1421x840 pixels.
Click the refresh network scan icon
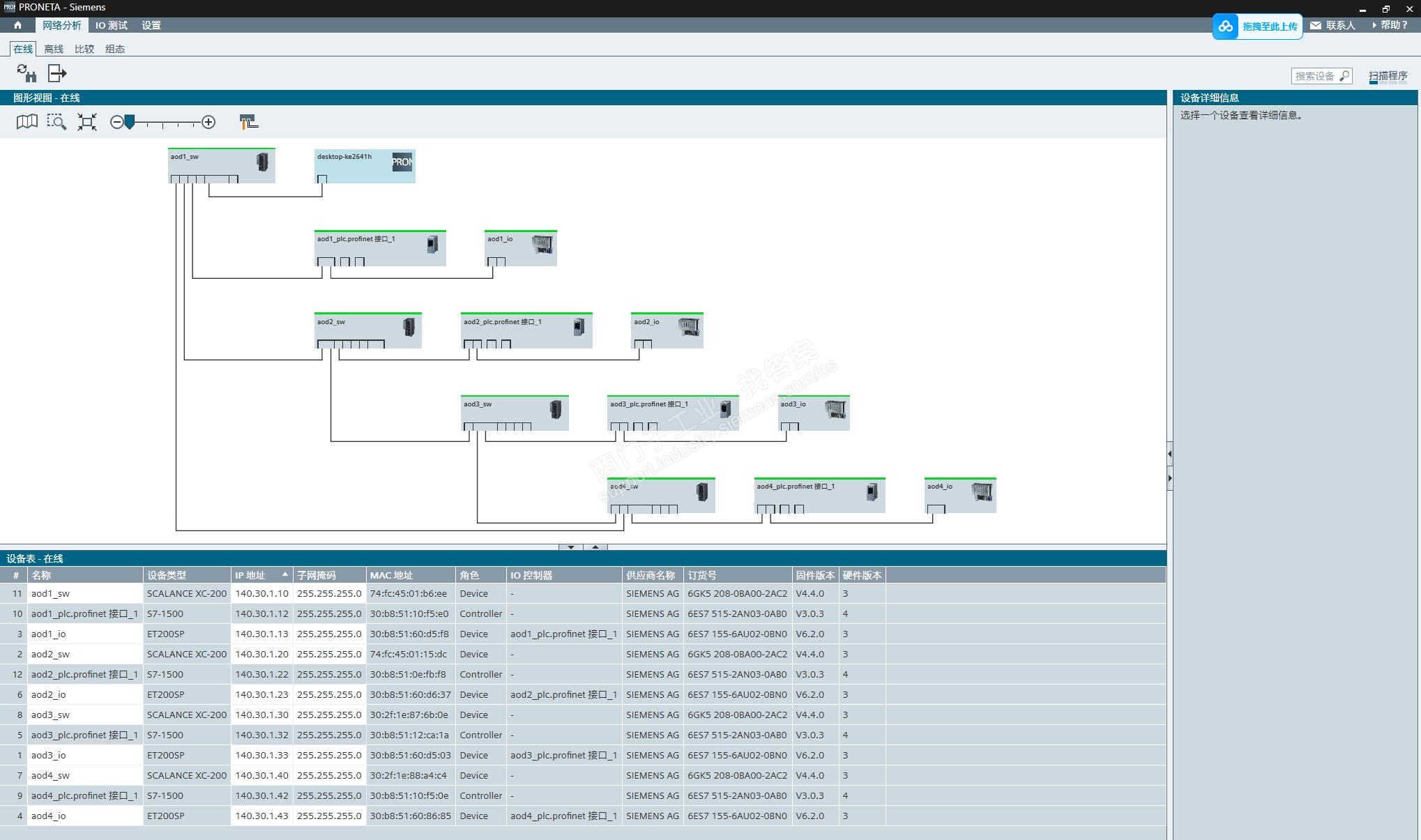[x=26, y=73]
